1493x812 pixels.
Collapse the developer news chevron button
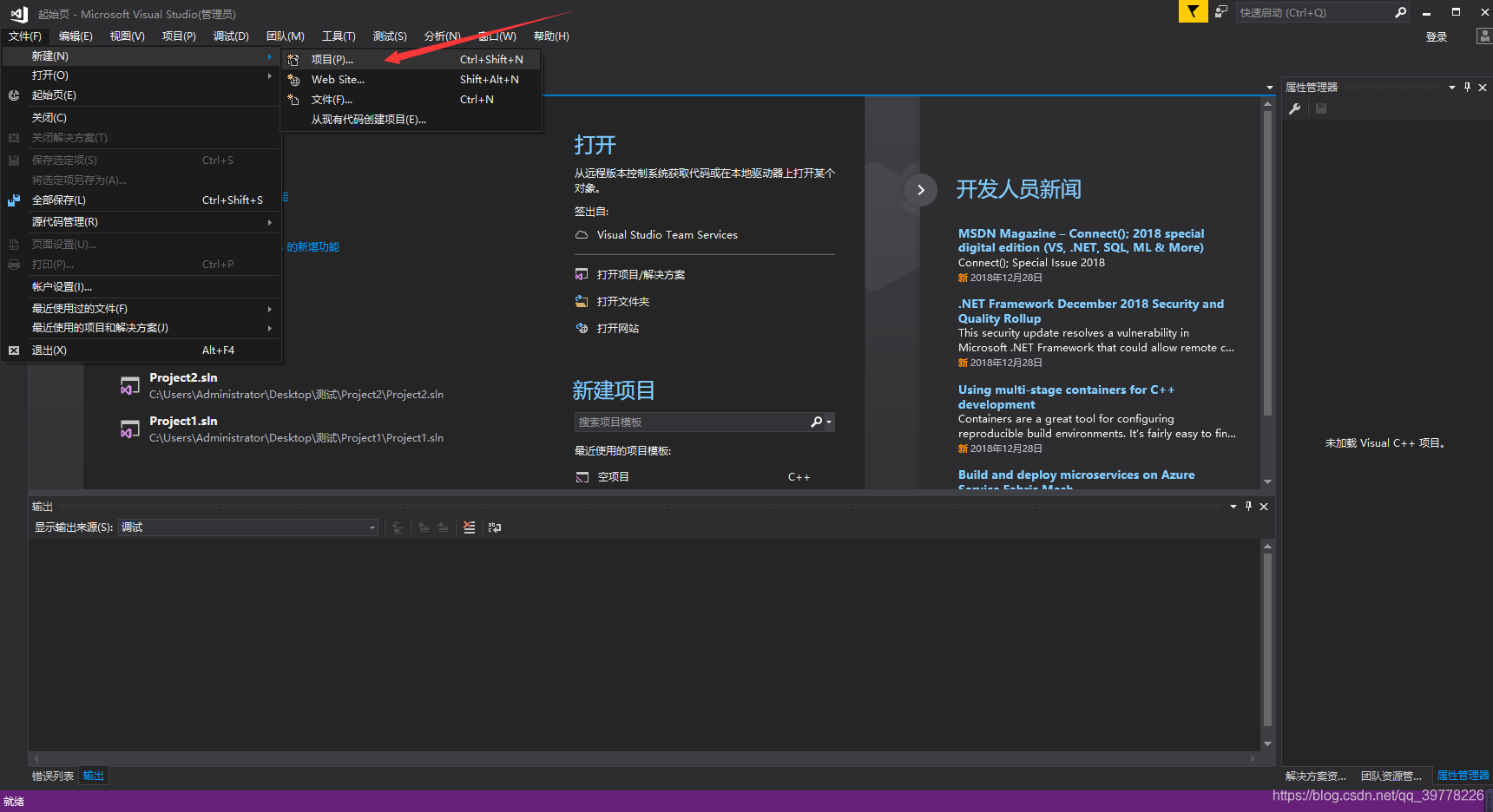point(921,190)
